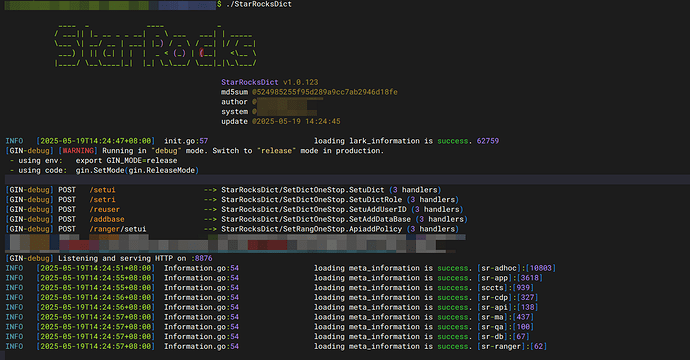
Task: Click the [sccts] cluster label
Action: (492, 288)
